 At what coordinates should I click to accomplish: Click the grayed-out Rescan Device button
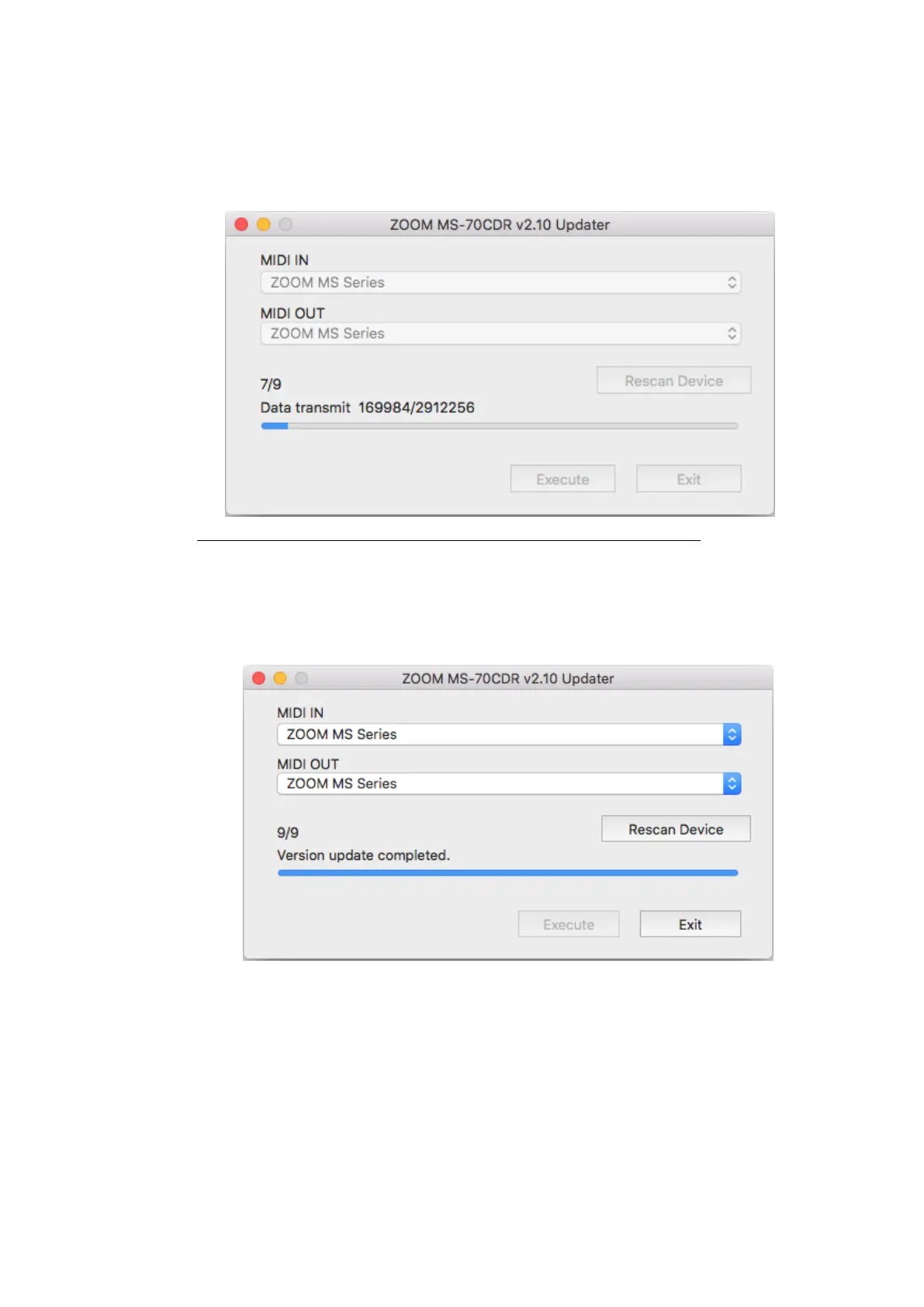point(673,380)
